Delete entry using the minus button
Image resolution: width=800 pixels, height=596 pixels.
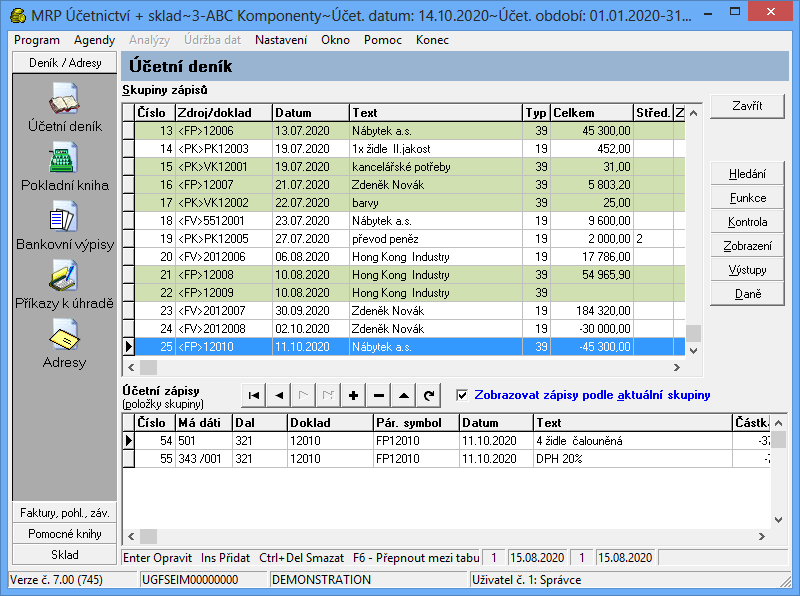[x=378, y=396]
